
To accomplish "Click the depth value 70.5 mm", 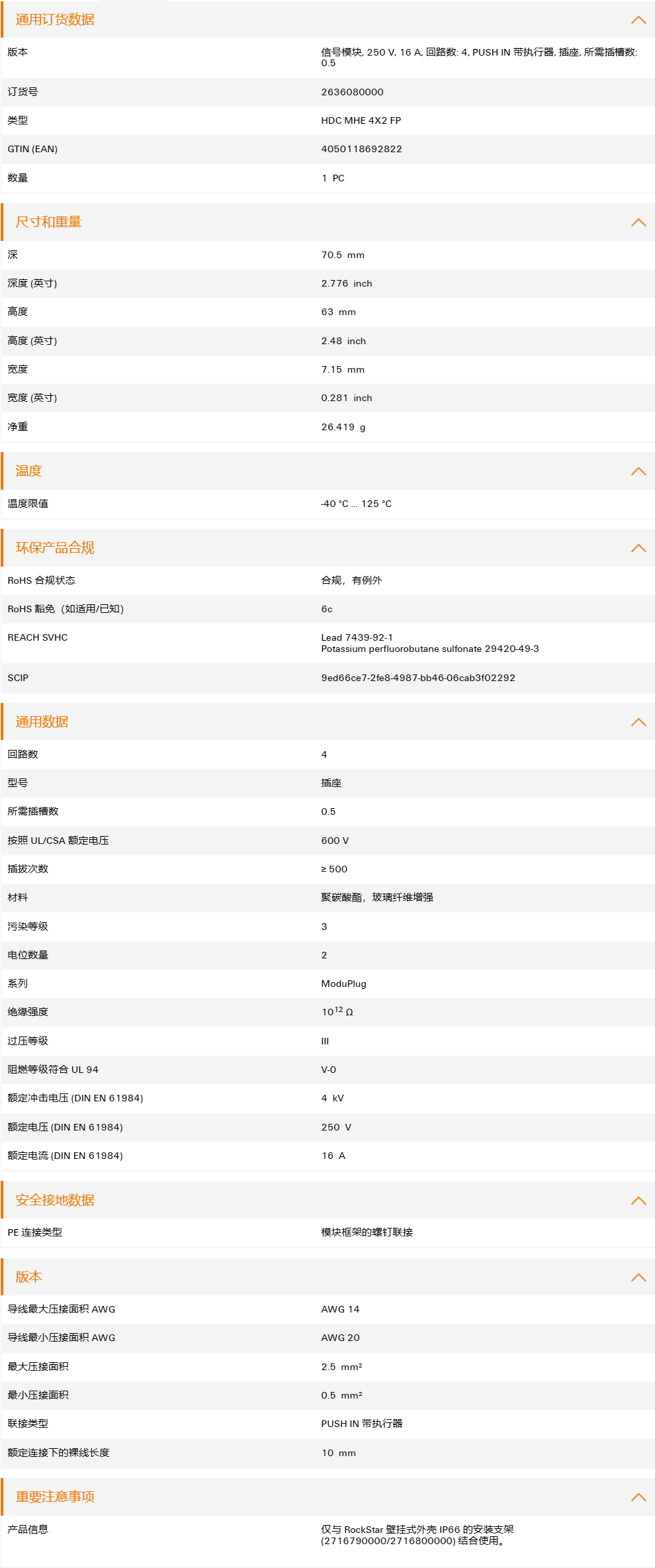I will [343, 255].
